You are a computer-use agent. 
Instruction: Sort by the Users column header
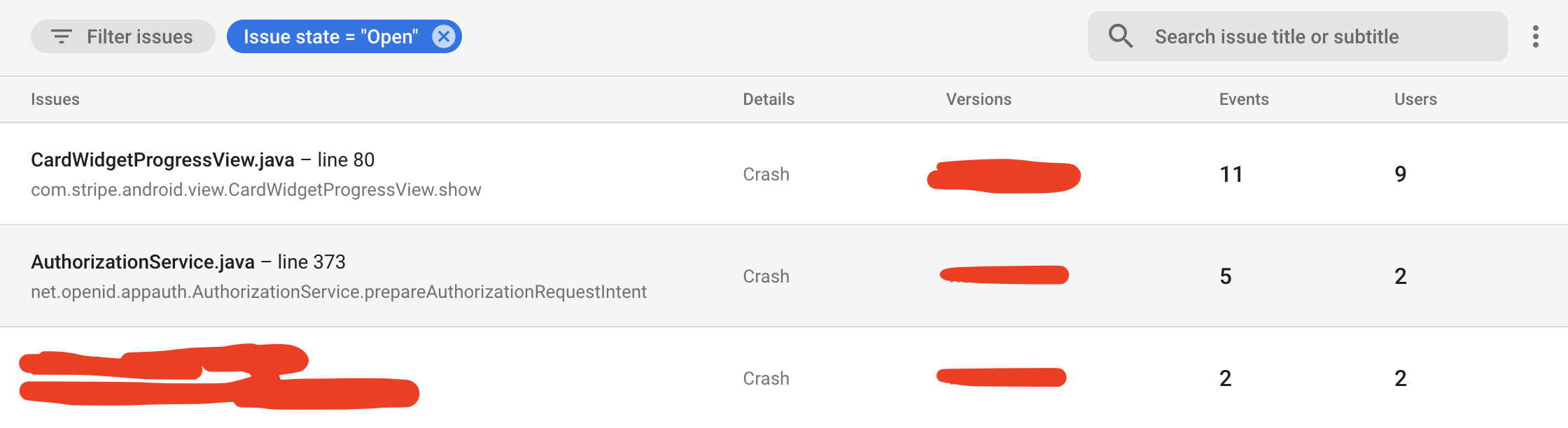tap(1415, 99)
